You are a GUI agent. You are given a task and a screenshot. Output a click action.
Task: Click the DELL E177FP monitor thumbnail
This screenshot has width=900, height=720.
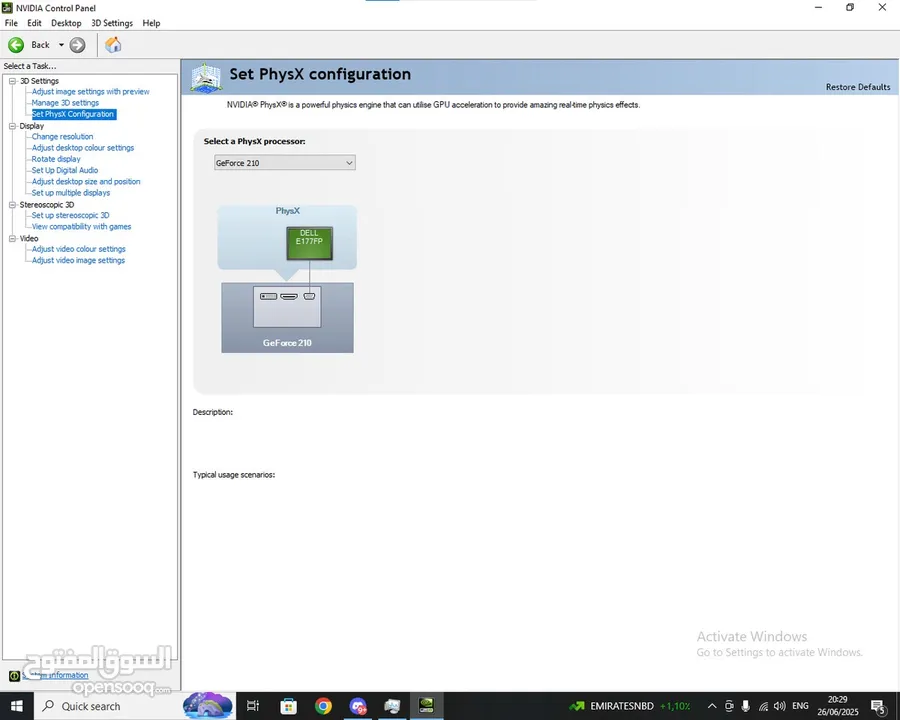pos(309,243)
